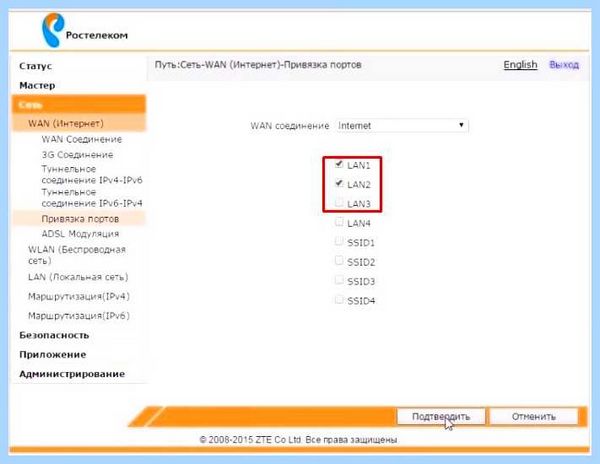This screenshot has height=464, width=600.
Task: Uncheck the LAN2 checkbox
Action: pos(339,184)
